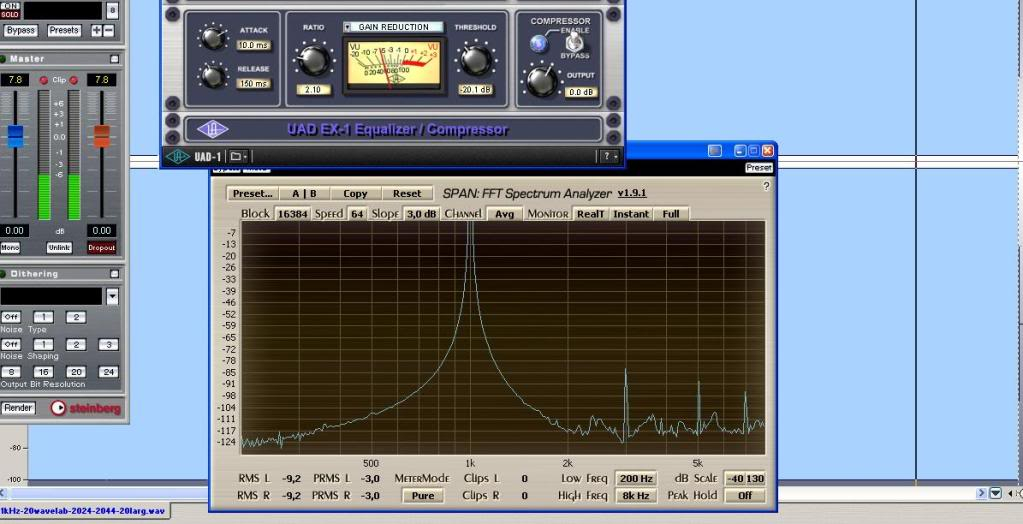Image resolution: width=1023 pixels, height=524 pixels.
Task: Click the Reset button in SPAN analyzer
Action: point(406,194)
